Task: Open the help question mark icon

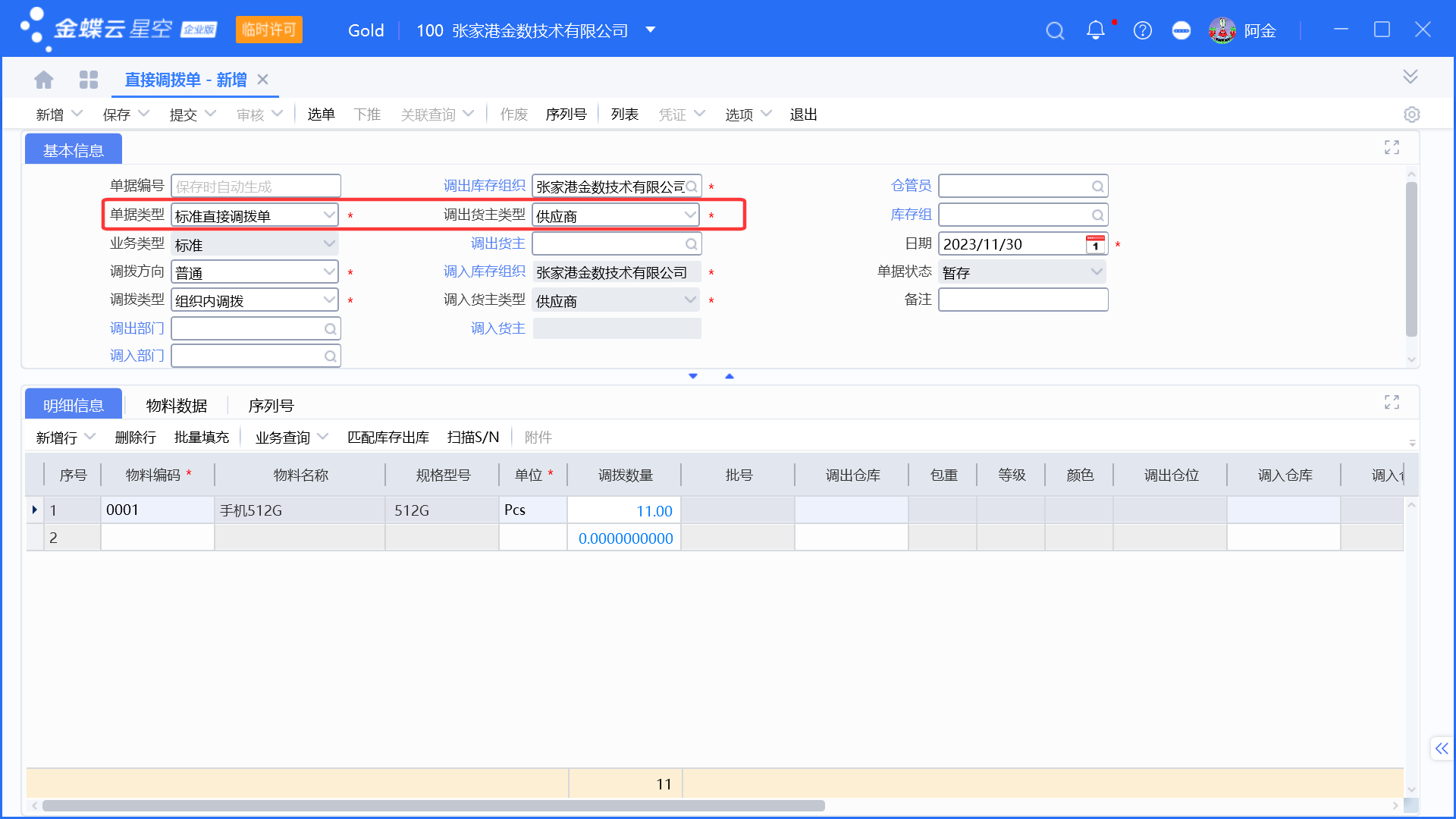Action: 1143,30
